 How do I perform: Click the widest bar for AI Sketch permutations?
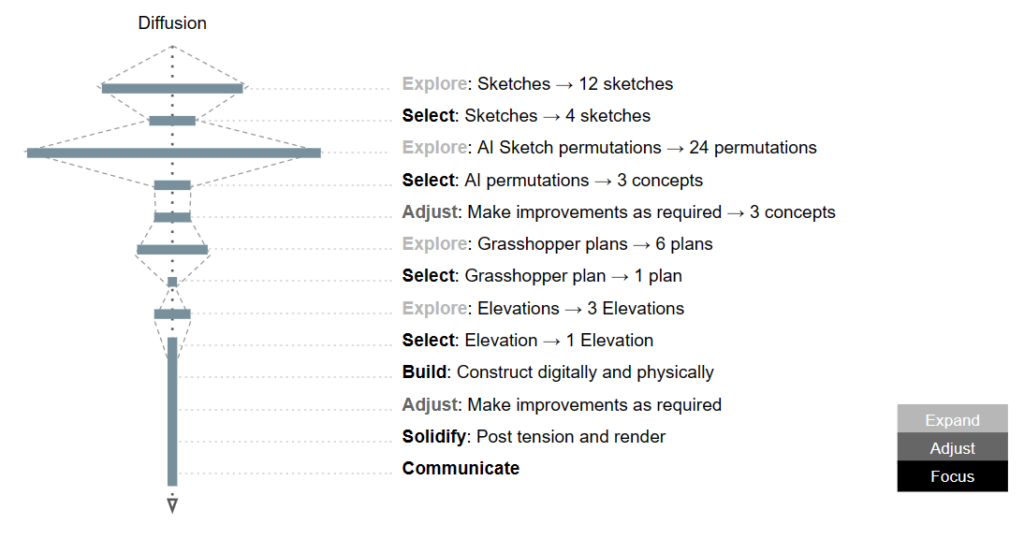pos(174,153)
